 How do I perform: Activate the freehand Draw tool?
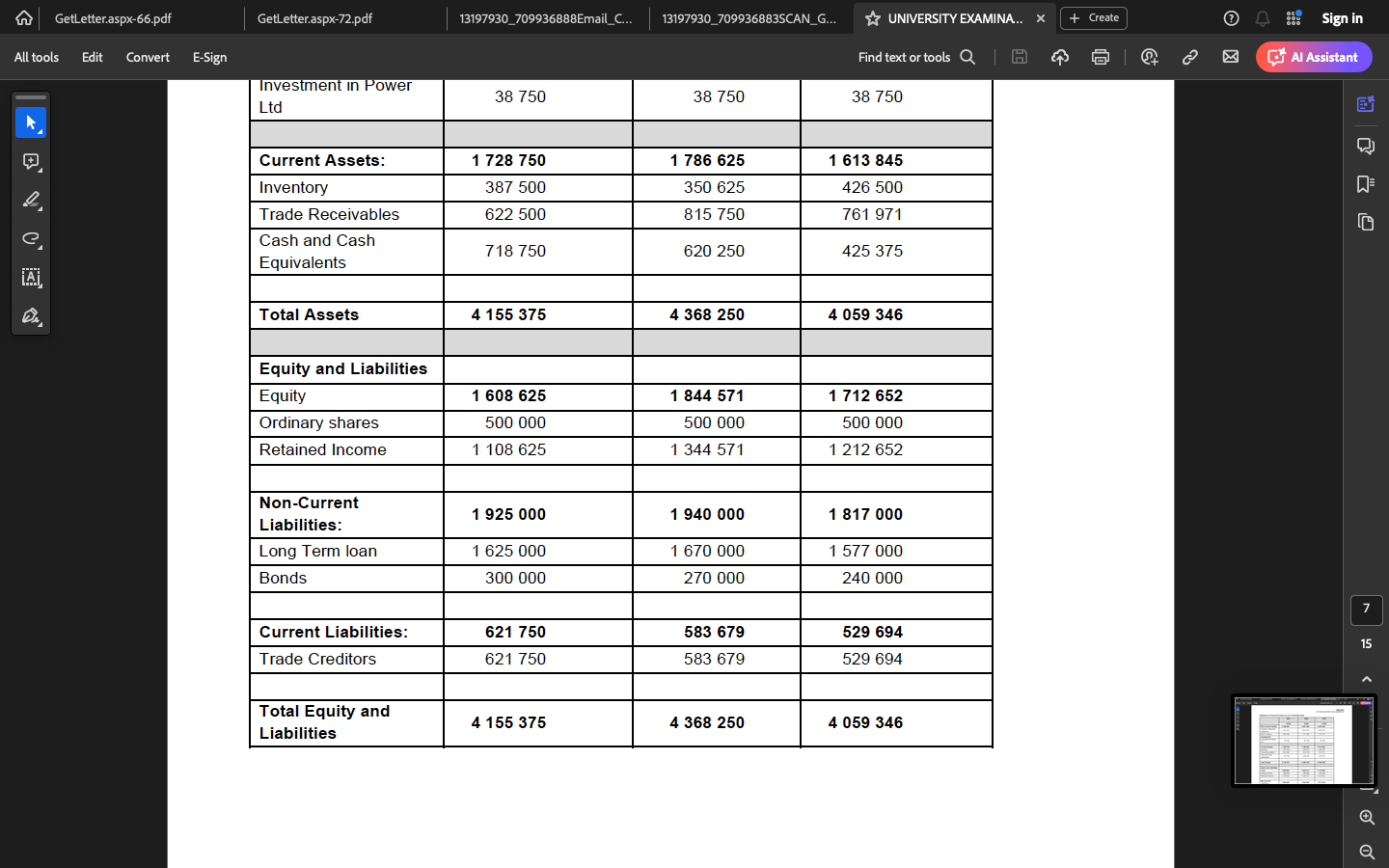click(31, 239)
